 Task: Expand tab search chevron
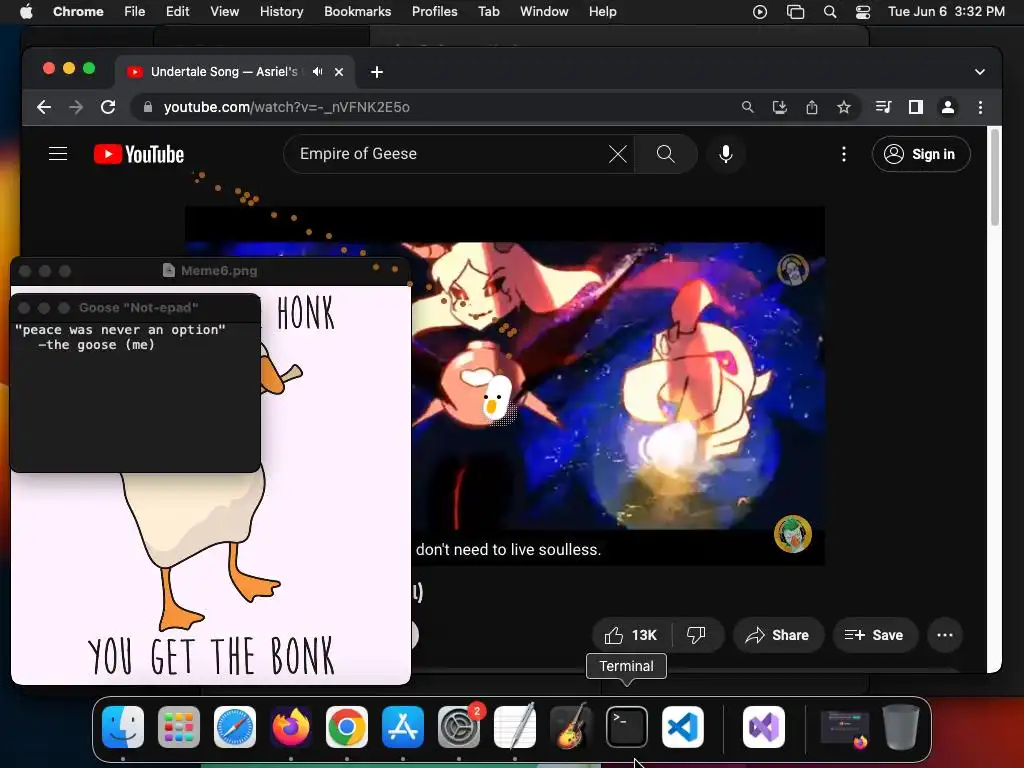pyautogui.click(x=980, y=72)
